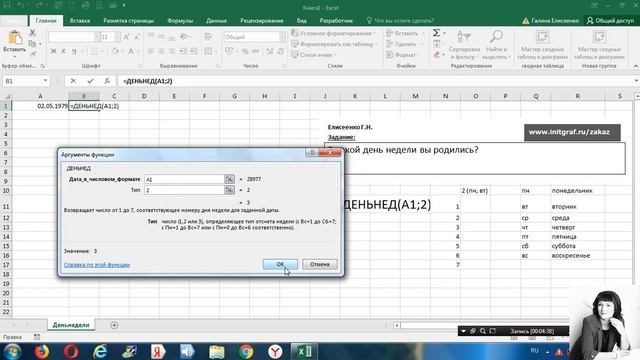Add a new sheet with the plus icon
The width and height of the screenshot is (640, 360).
coord(114,325)
